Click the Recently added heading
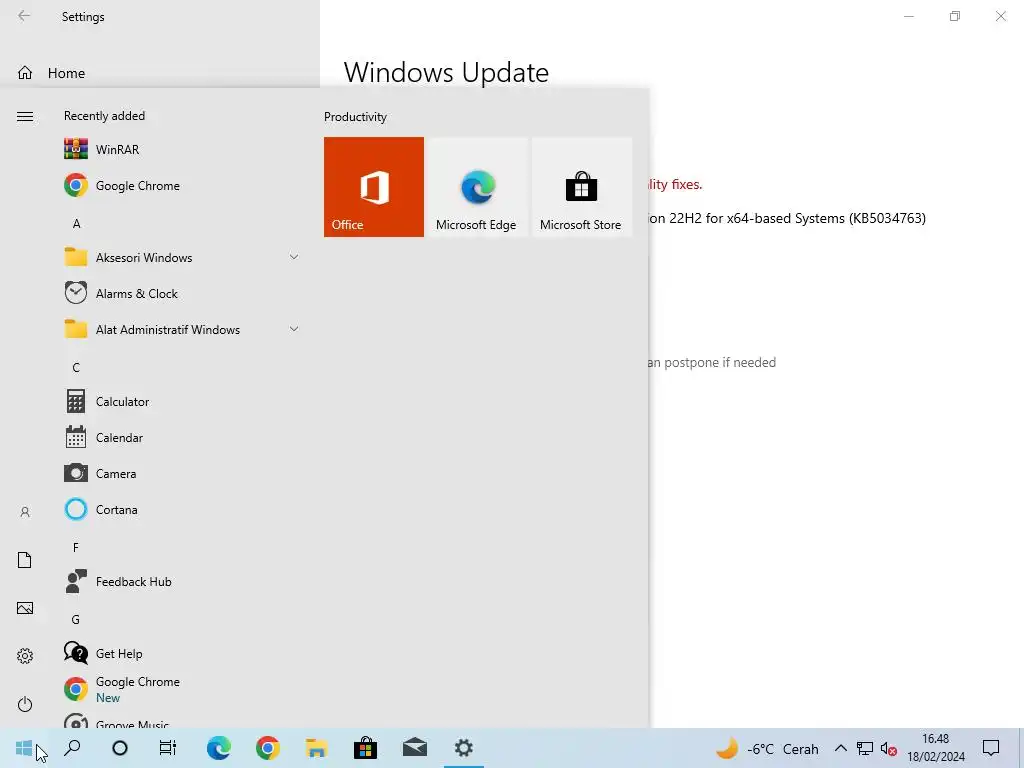The width and height of the screenshot is (1024, 768). (104, 116)
